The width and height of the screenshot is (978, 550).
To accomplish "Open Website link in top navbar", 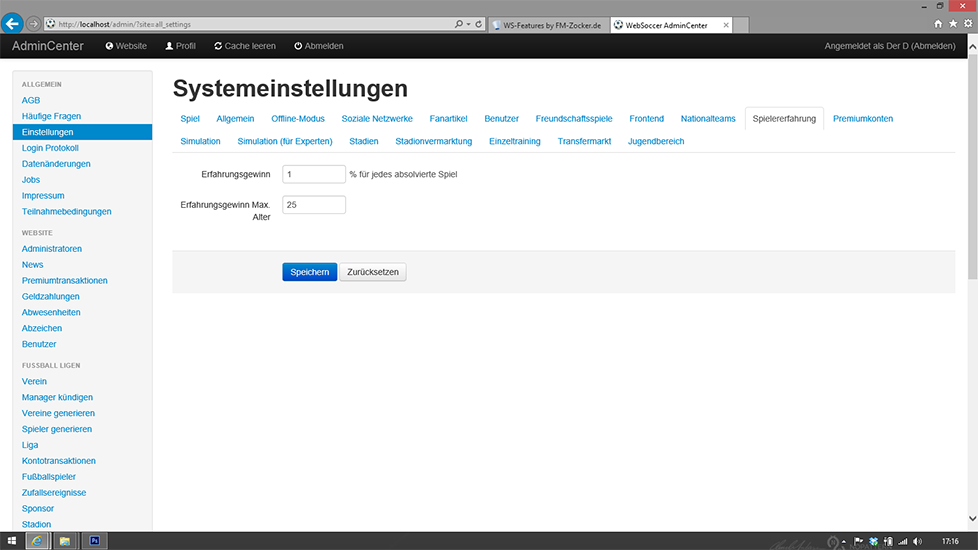I will pos(126,46).
